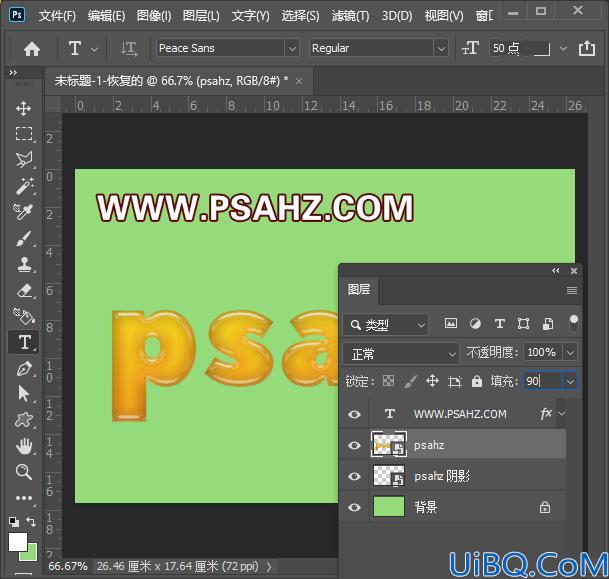
Task: Filter layers by smart objects icon
Action: click(x=548, y=323)
